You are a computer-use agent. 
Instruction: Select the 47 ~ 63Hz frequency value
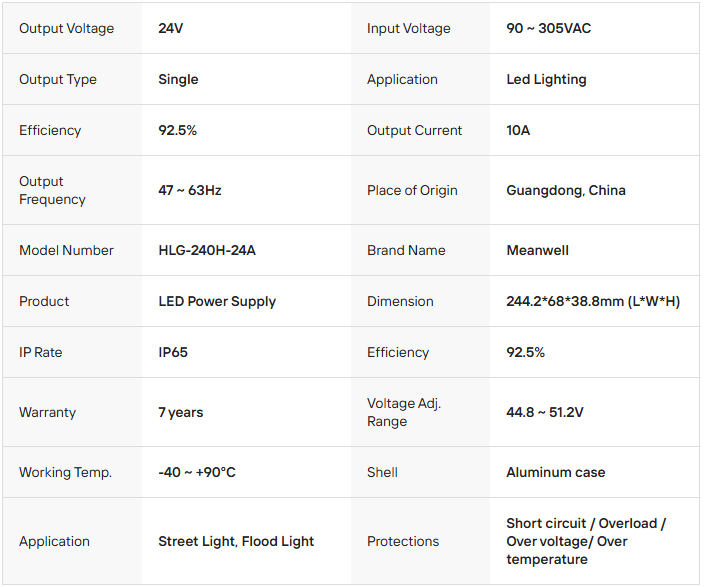click(x=190, y=190)
